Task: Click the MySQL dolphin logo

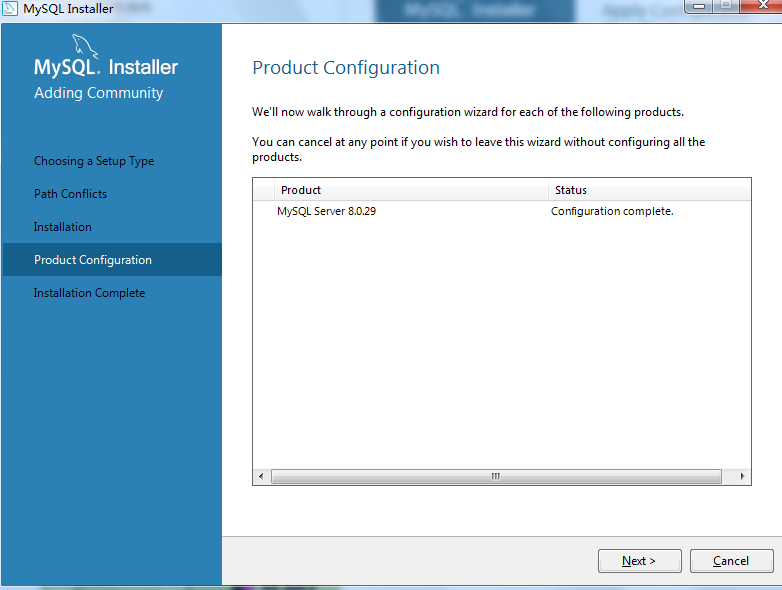Action: (x=85, y=46)
